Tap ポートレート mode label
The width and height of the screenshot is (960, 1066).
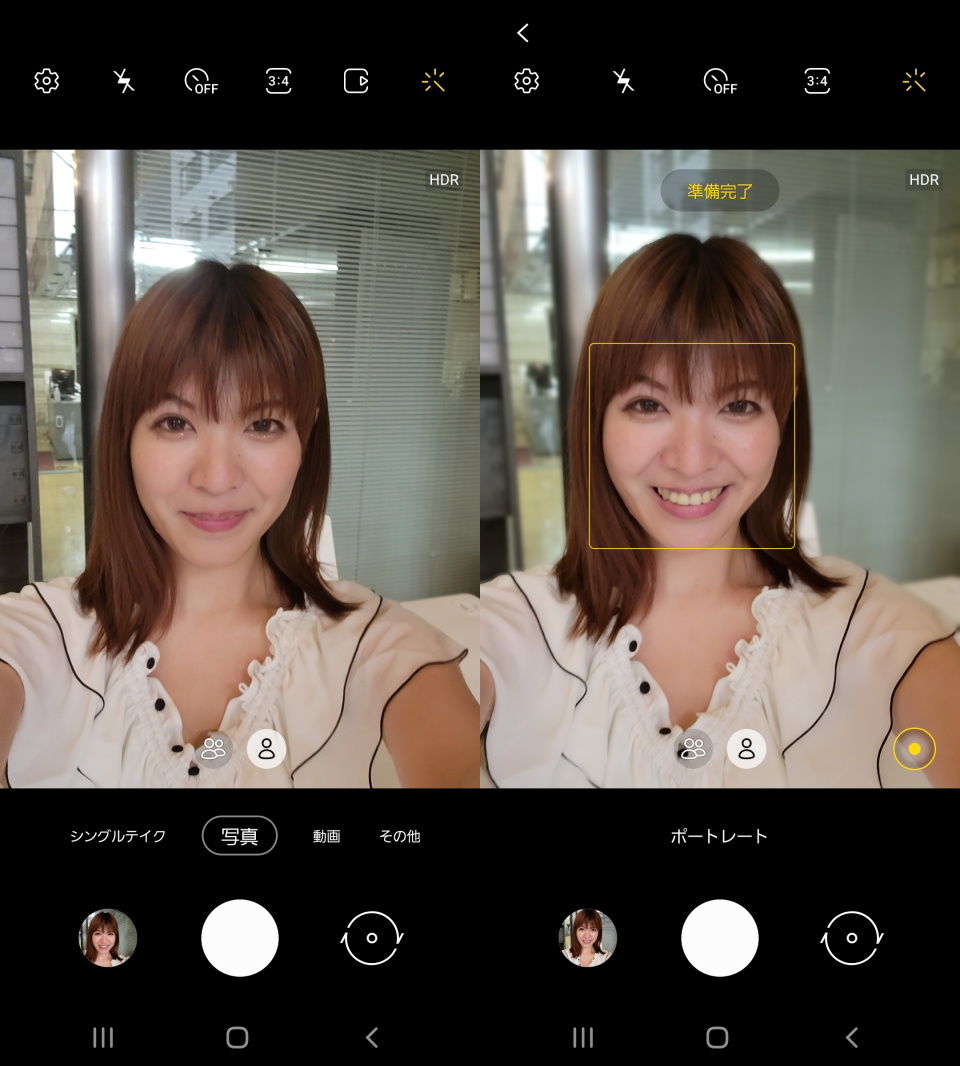(x=719, y=836)
